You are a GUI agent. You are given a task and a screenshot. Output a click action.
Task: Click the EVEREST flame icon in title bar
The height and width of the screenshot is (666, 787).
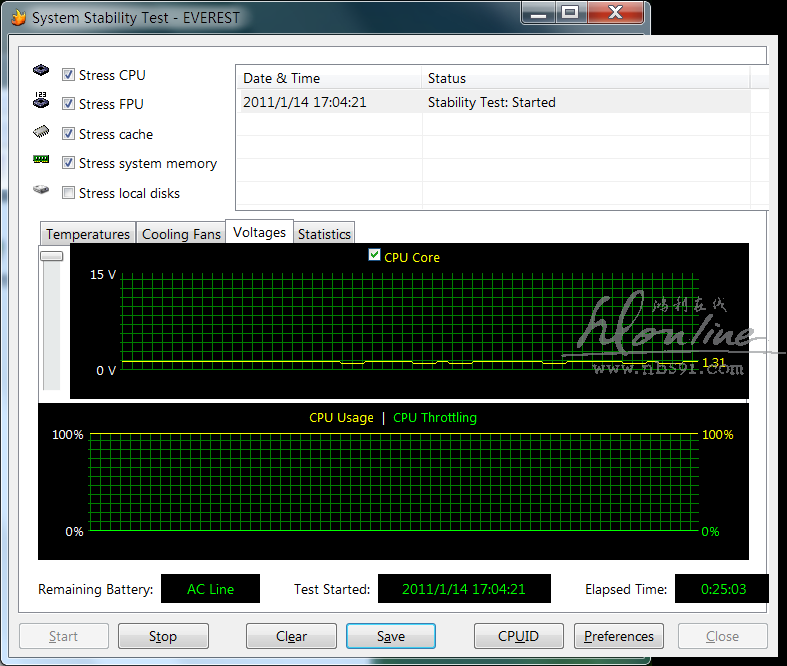click(18, 18)
